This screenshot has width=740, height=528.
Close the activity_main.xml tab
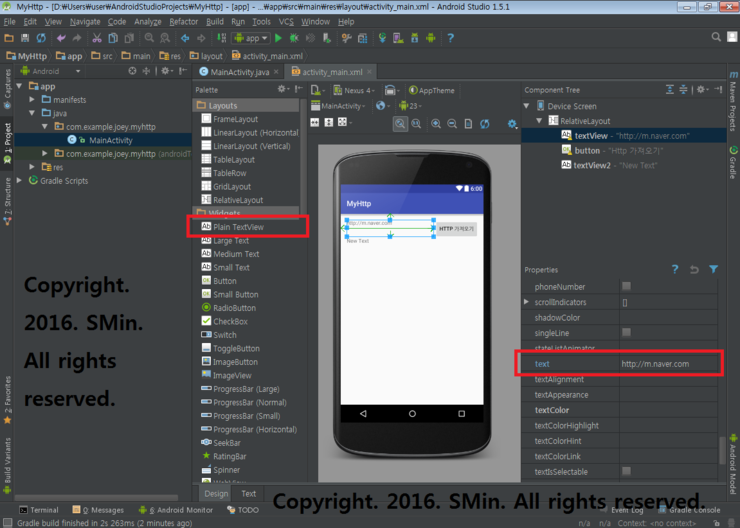coord(370,72)
